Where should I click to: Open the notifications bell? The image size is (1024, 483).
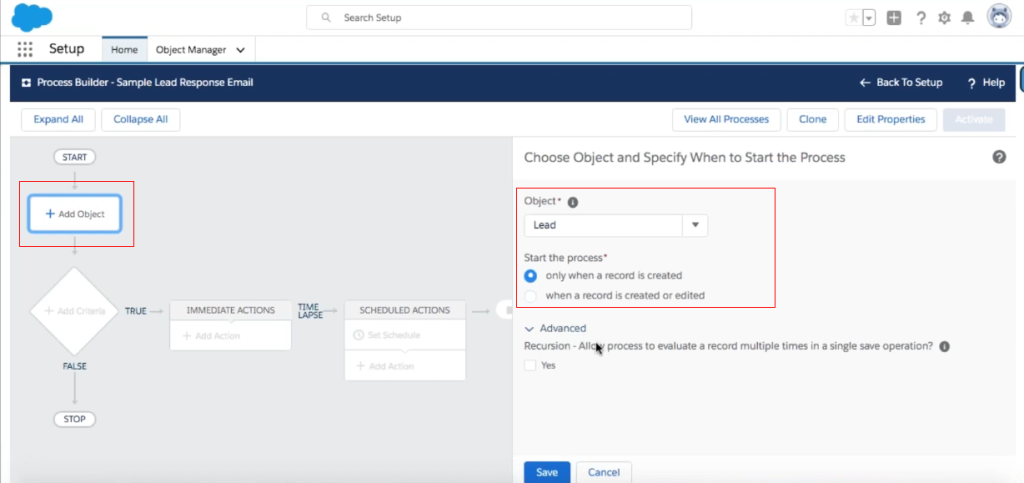point(969,18)
